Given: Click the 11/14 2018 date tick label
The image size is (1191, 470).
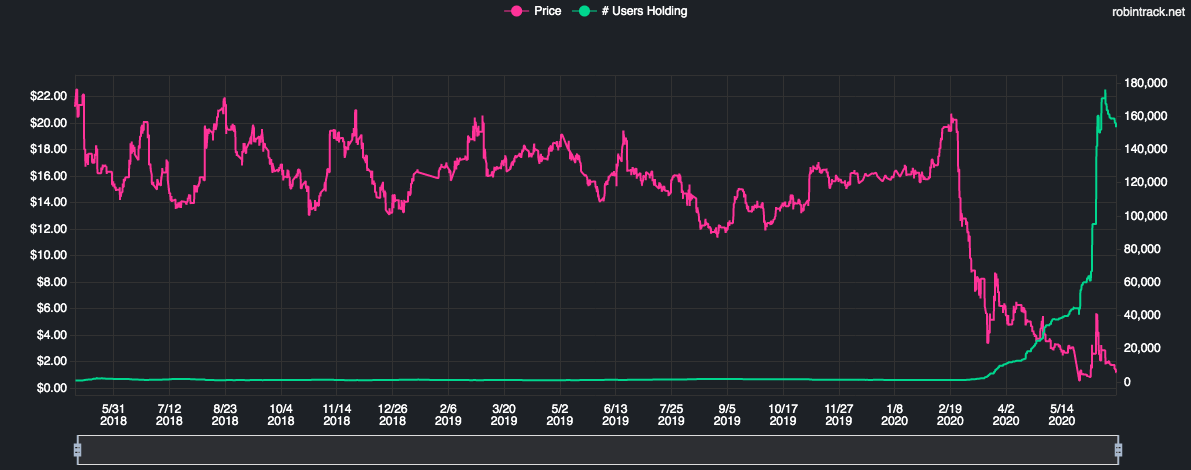Looking at the screenshot, I should pos(337,416).
